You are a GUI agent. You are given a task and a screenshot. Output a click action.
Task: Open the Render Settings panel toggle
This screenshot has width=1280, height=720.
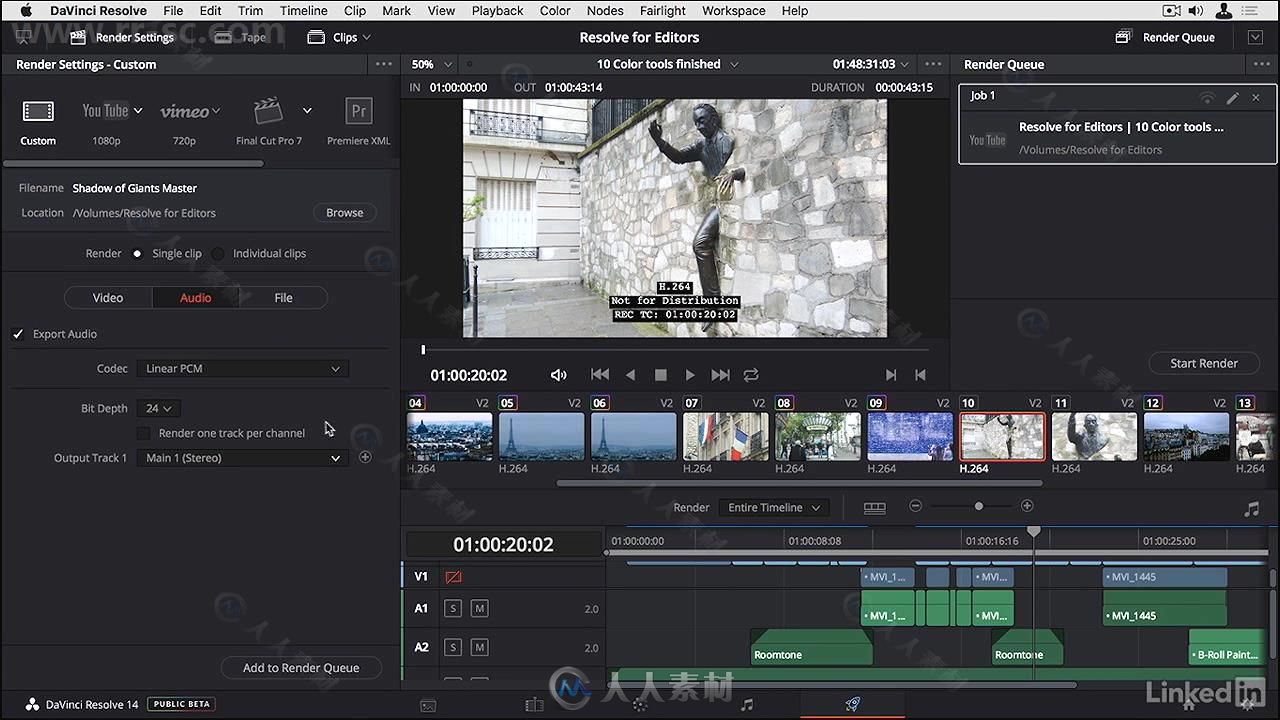click(122, 37)
